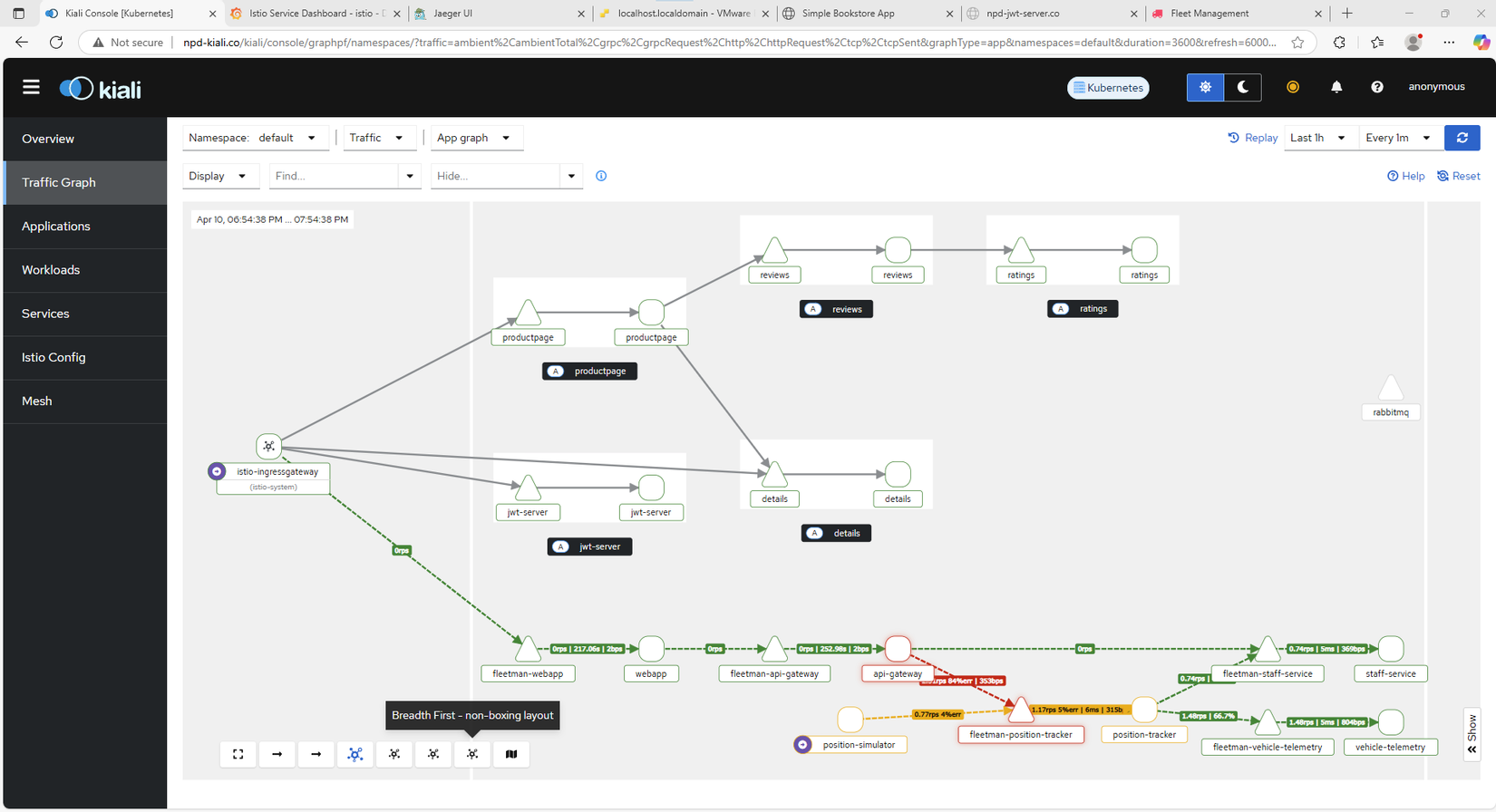The width and height of the screenshot is (1496, 812).
Task: Select the staff-service rounded-square node
Action: (x=1391, y=649)
